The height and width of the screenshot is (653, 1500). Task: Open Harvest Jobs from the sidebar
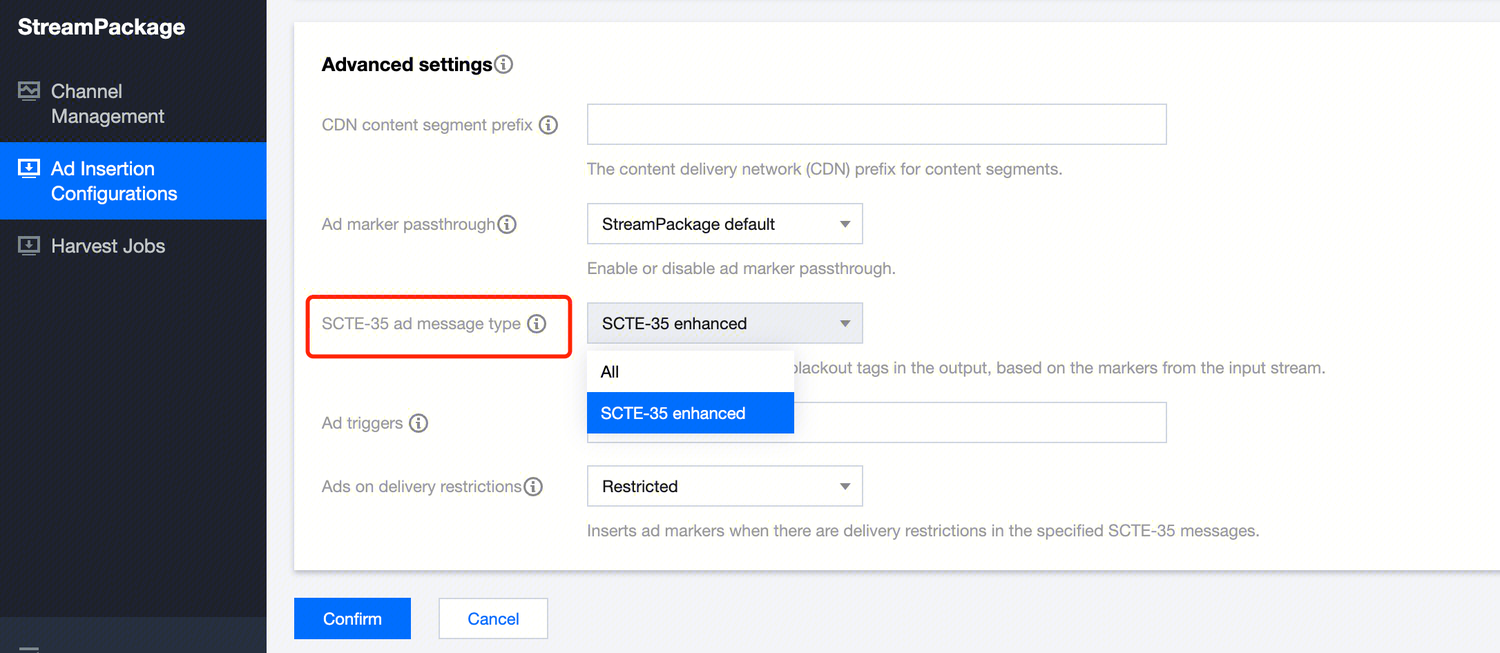108,246
